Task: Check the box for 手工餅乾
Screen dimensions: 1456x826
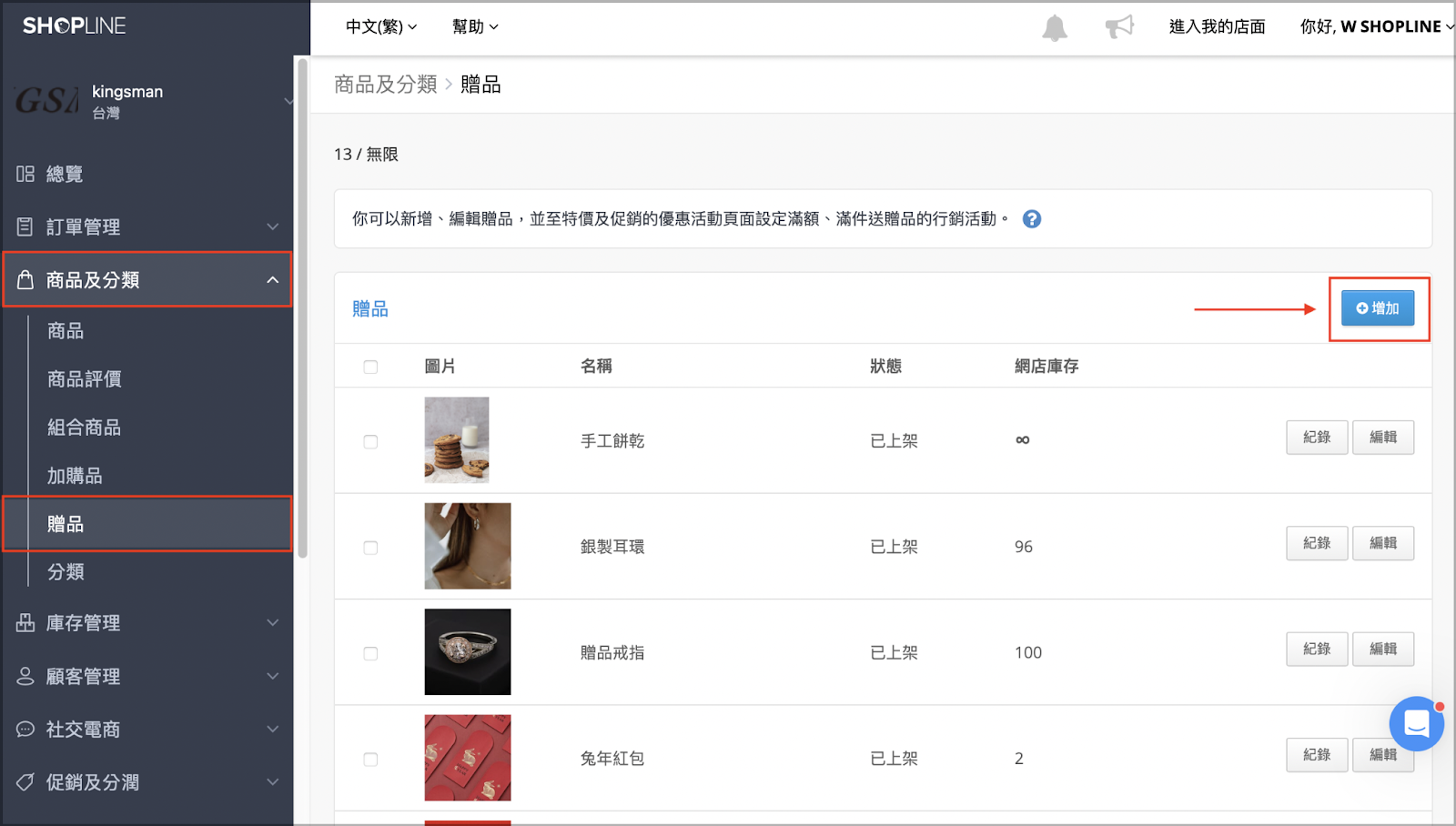Action: pos(370,441)
